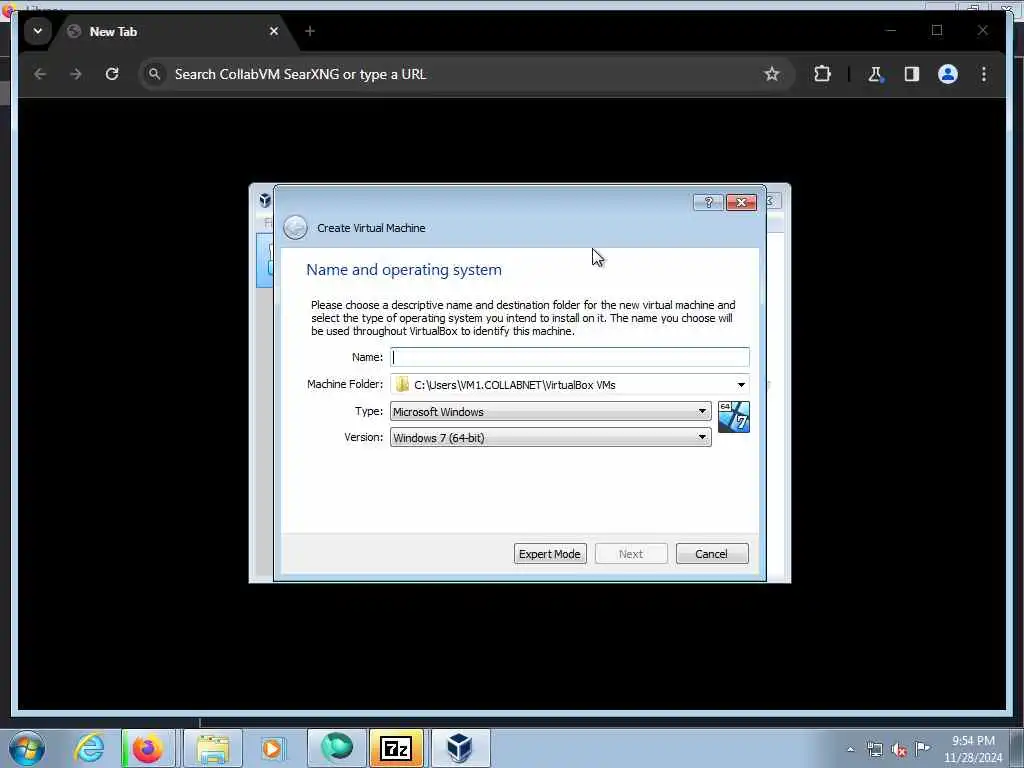Open Windows Explorer from the taskbar
This screenshot has width=1024, height=768.
[x=213, y=748]
